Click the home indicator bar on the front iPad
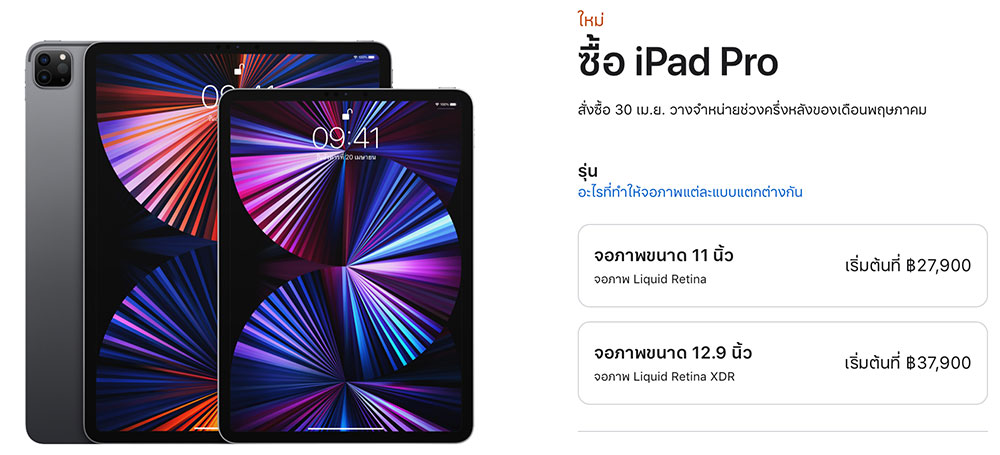This screenshot has width=1000, height=455. click(345, 427)
